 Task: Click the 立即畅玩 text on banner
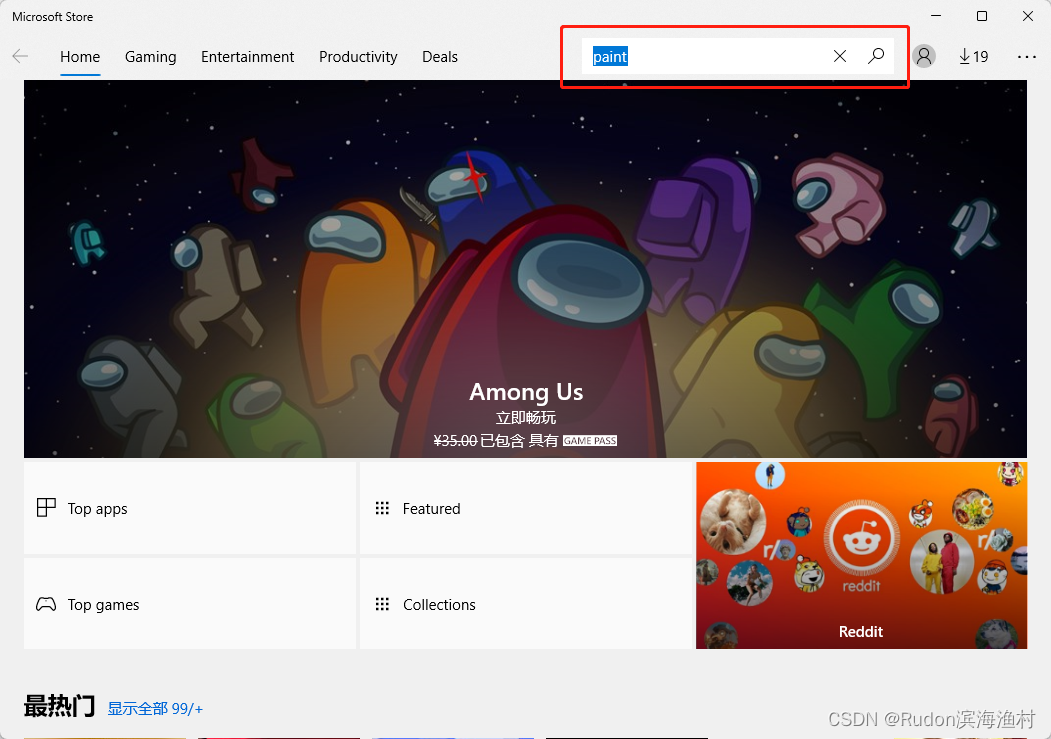pos(526,418)
